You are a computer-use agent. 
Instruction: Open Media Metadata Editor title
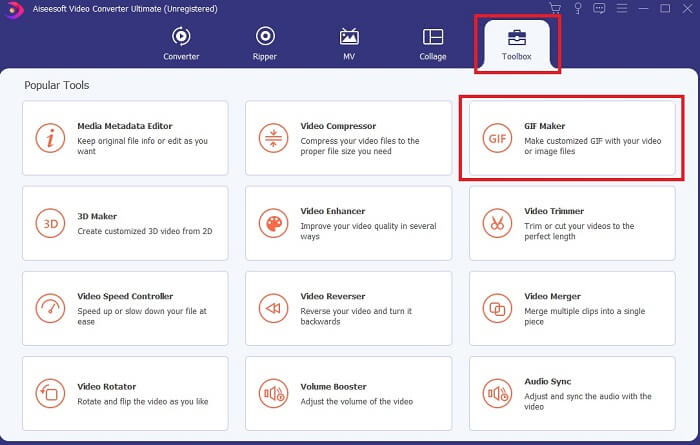tap(125, 126)
